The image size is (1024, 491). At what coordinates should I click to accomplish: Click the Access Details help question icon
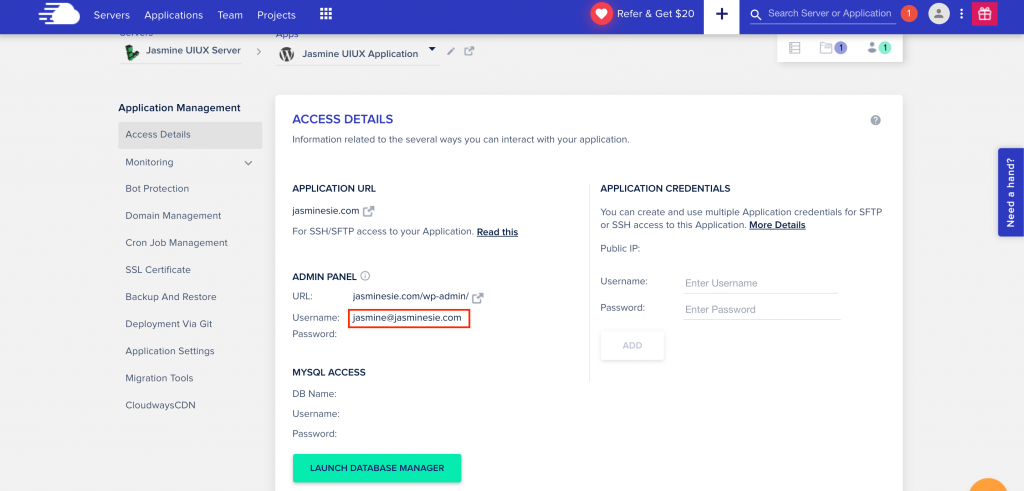(x=876, y=120)
